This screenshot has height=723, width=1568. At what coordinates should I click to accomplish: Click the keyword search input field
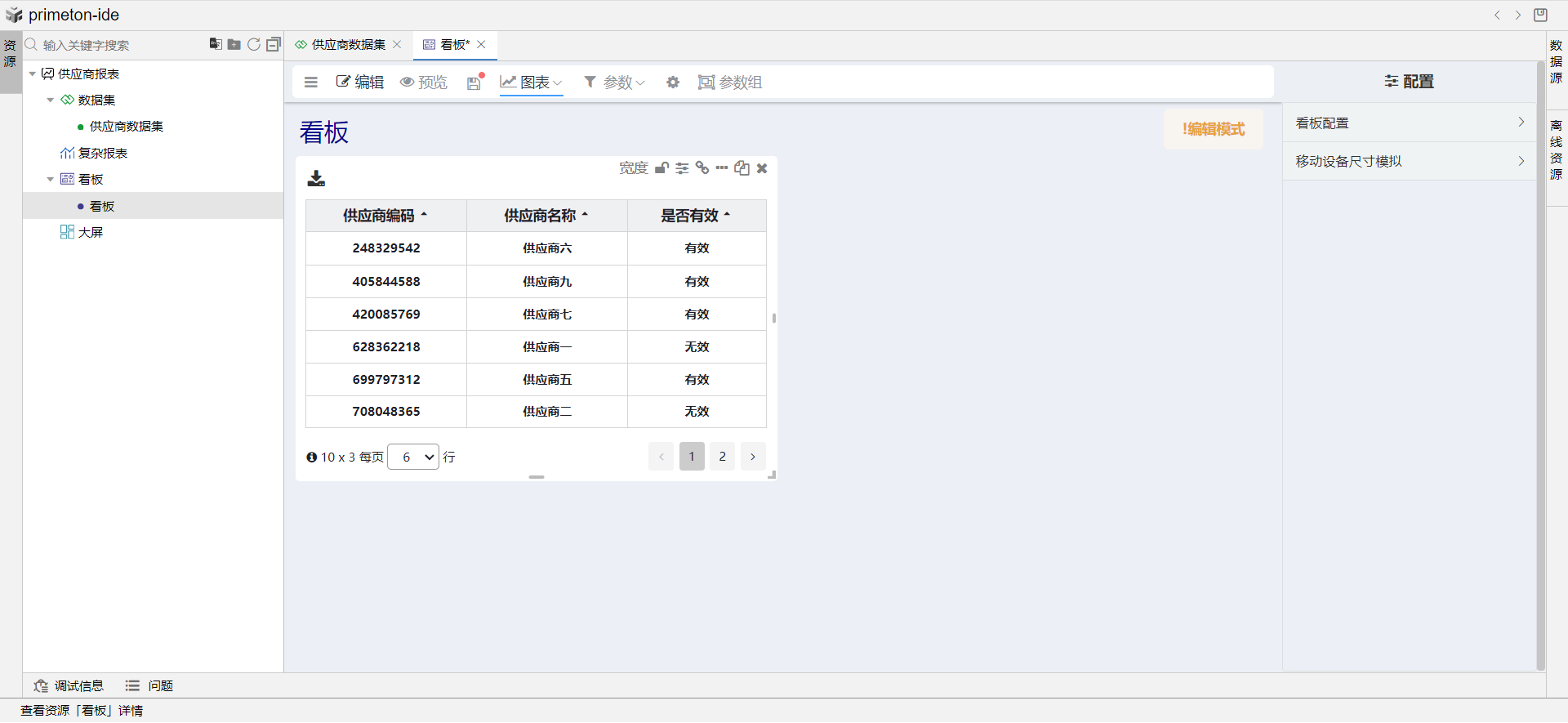pos(114,45)
